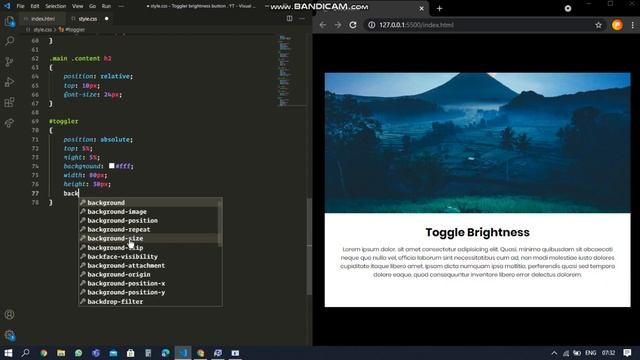This screenshot has height=360, width=640.
Task: Switch to VS Code on the taskbar
Action: pyautogui.click(x=183, y=353)
